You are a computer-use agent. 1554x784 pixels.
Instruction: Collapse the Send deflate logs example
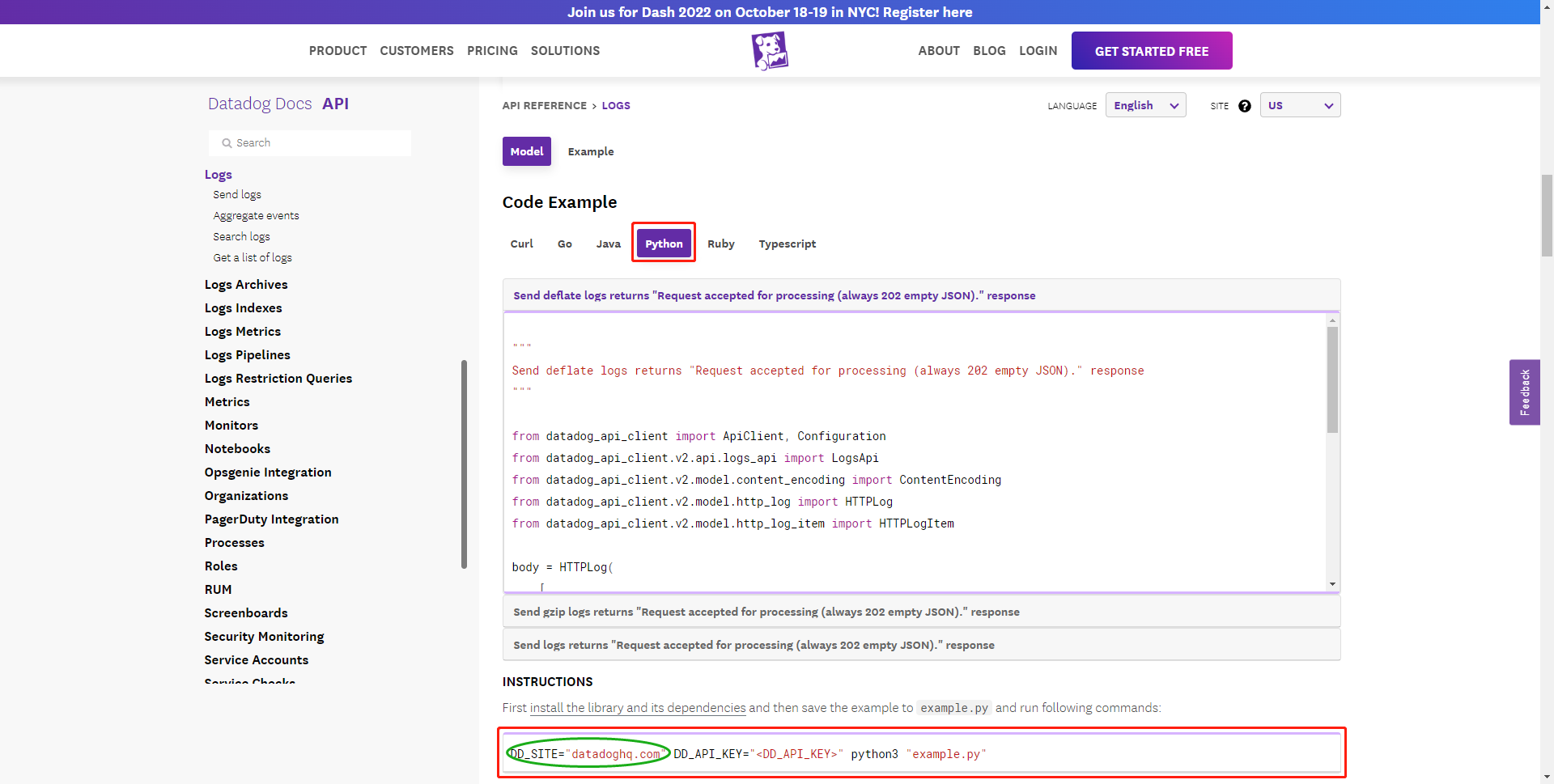774,295
